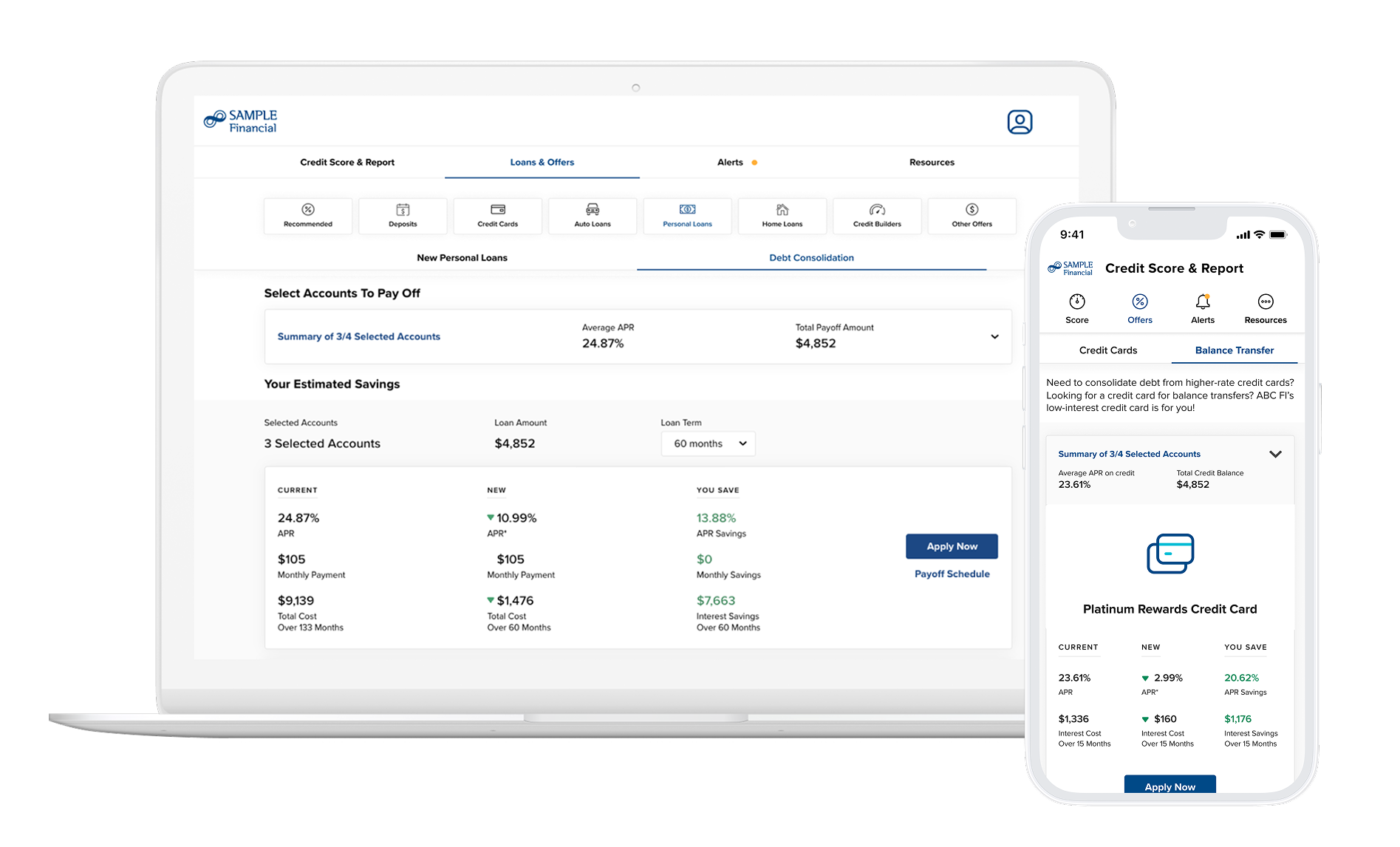
Task: Expand the phone's selected accounts summary chevron
Action: click(1275, 455)
